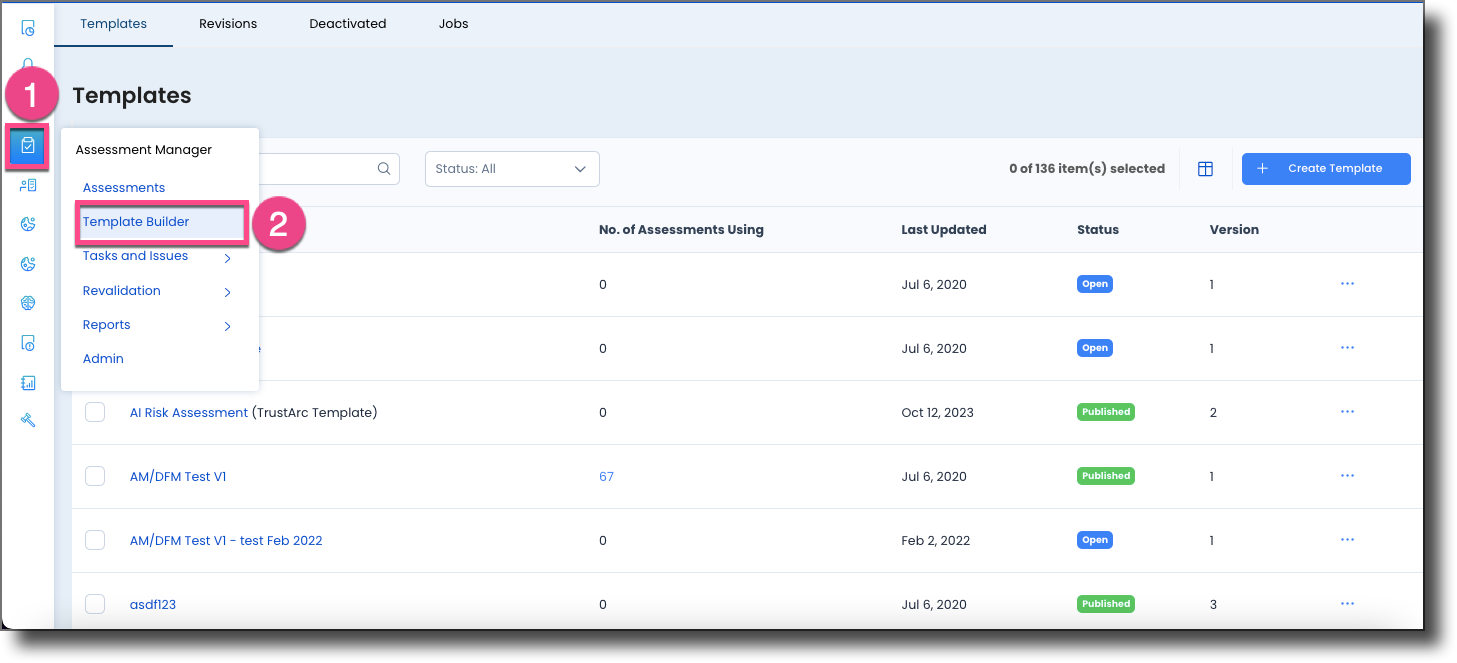Viewport: 1457px width, 663px height.
Task: Open the Deactivated tab
Action: pos(347,23)
